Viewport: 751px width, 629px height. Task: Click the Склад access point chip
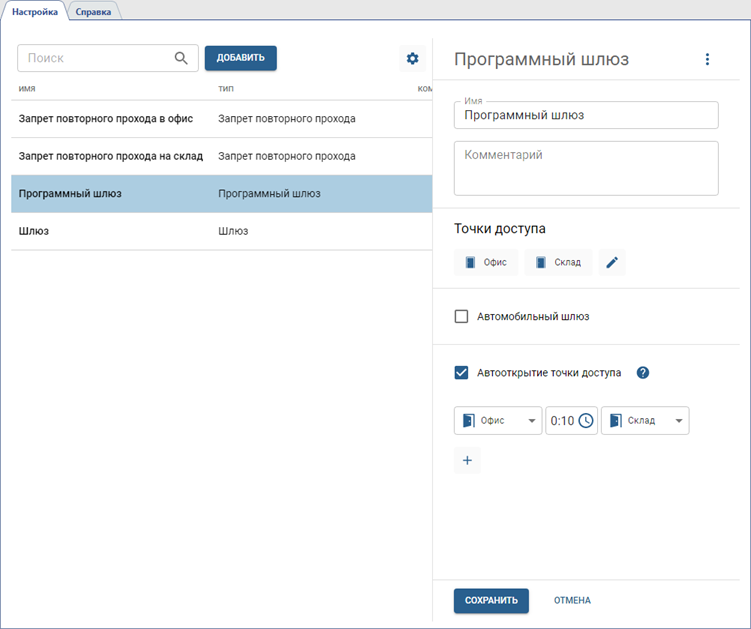click(x=558, y=263)
